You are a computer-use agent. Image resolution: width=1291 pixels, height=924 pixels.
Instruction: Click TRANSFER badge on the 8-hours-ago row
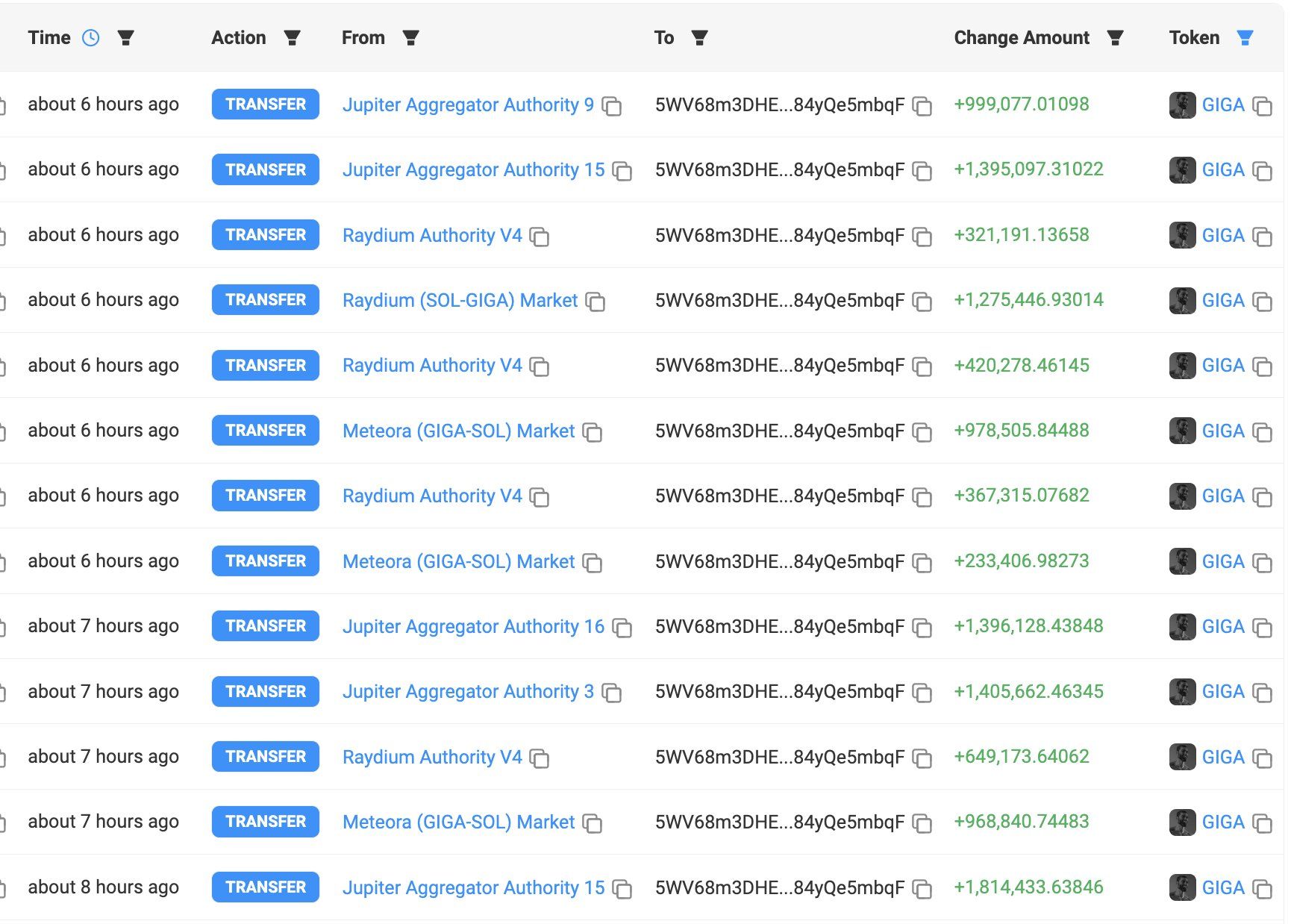(265, 887)
